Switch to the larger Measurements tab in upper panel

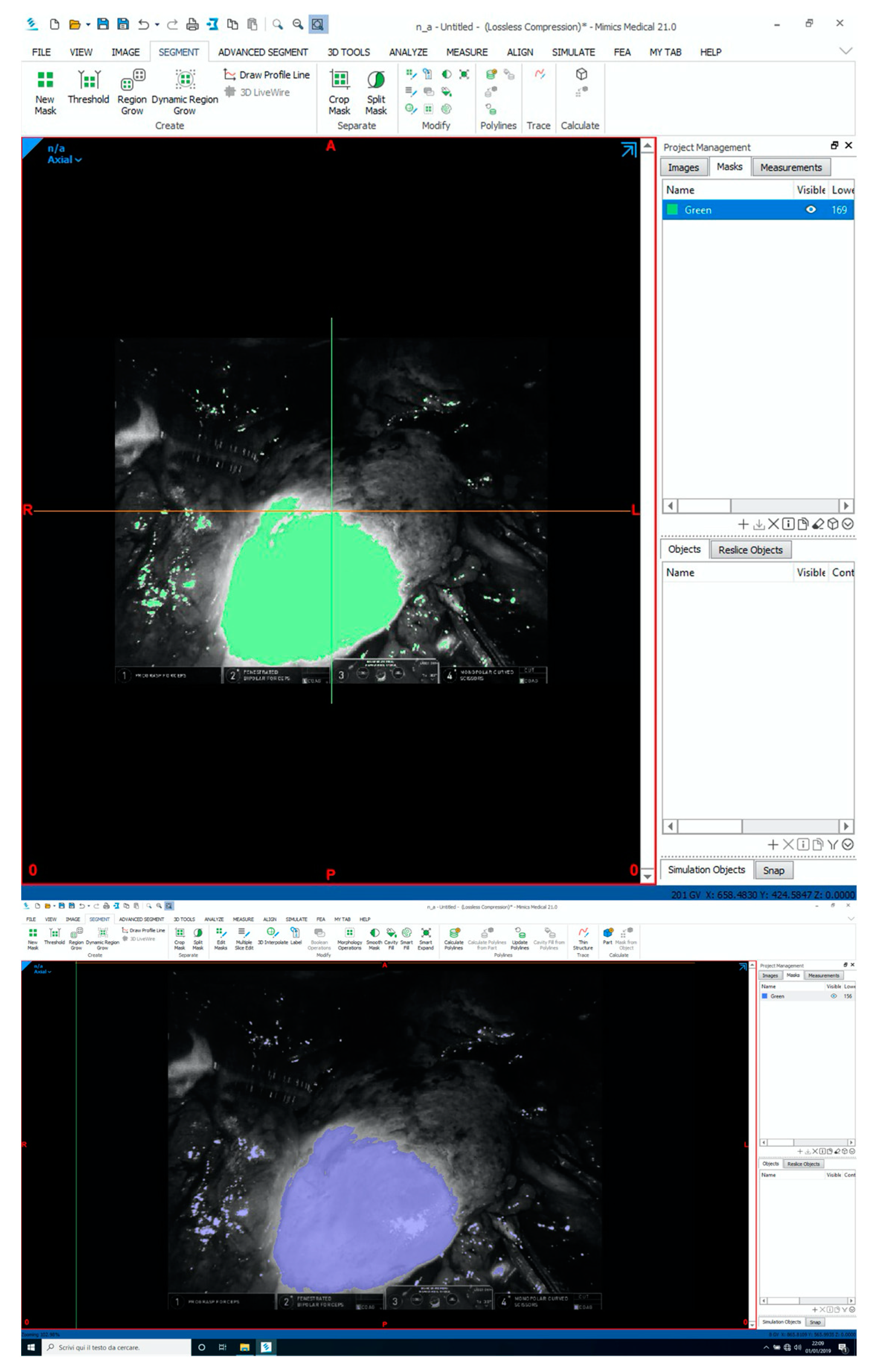click(x=791, y=167)
